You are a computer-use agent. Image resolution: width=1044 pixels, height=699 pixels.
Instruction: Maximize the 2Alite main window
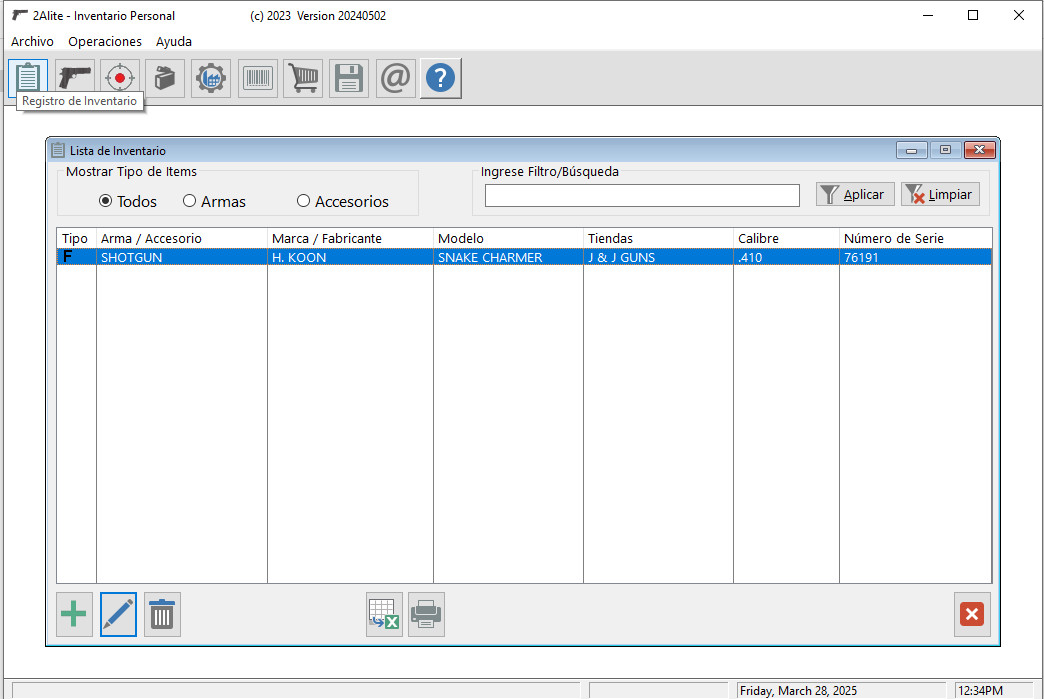973,15
